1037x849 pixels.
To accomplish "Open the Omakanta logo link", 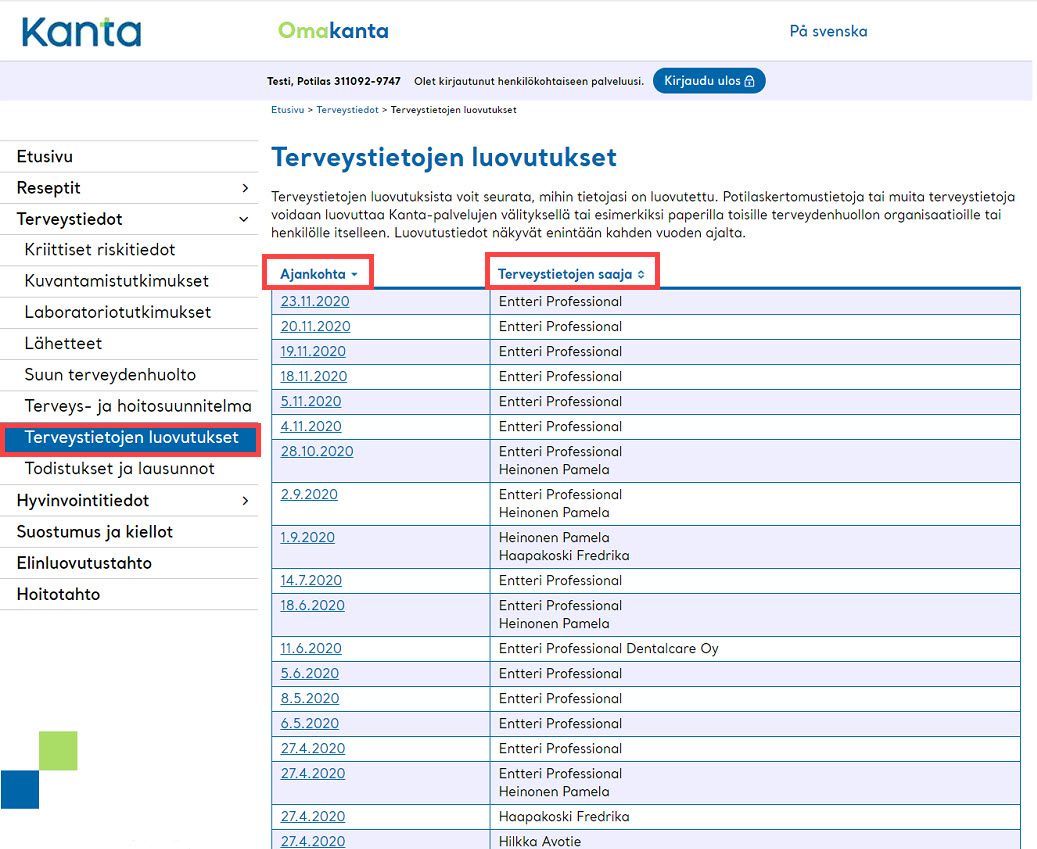I will click(333, 30).
